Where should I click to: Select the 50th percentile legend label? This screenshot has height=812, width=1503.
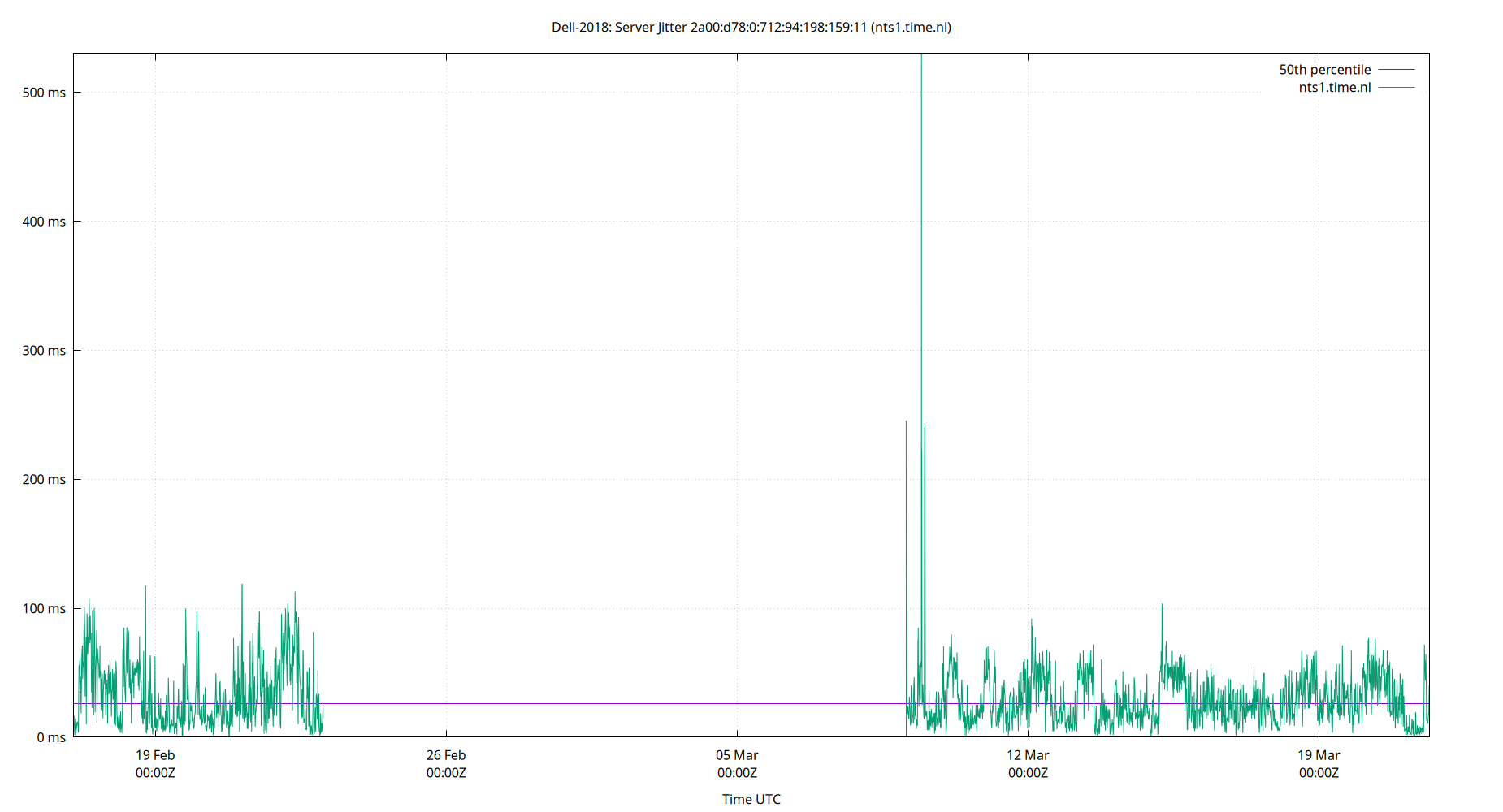1324,70
